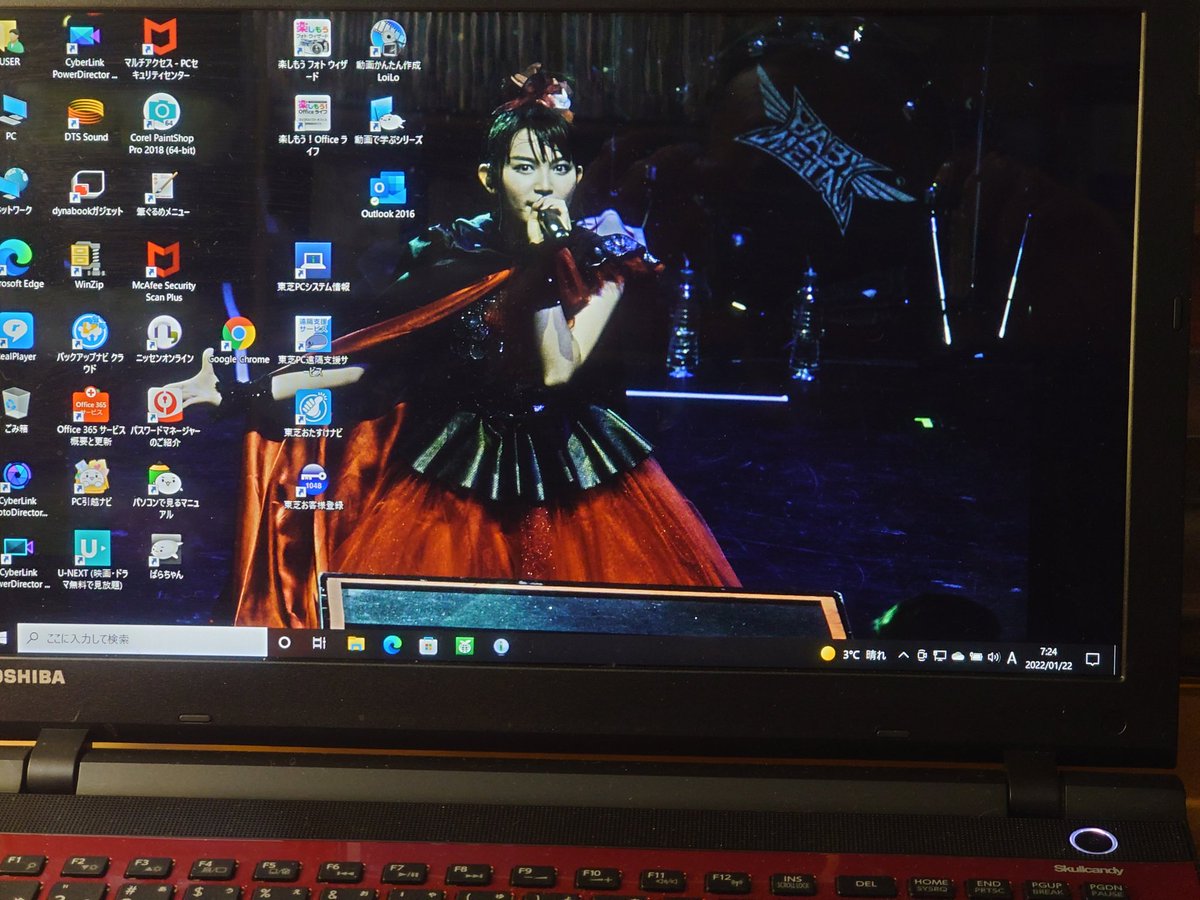Launch Outlook 2016 from the desktop
This screenshot has height=900, width=1200.
tap(388, 195)
